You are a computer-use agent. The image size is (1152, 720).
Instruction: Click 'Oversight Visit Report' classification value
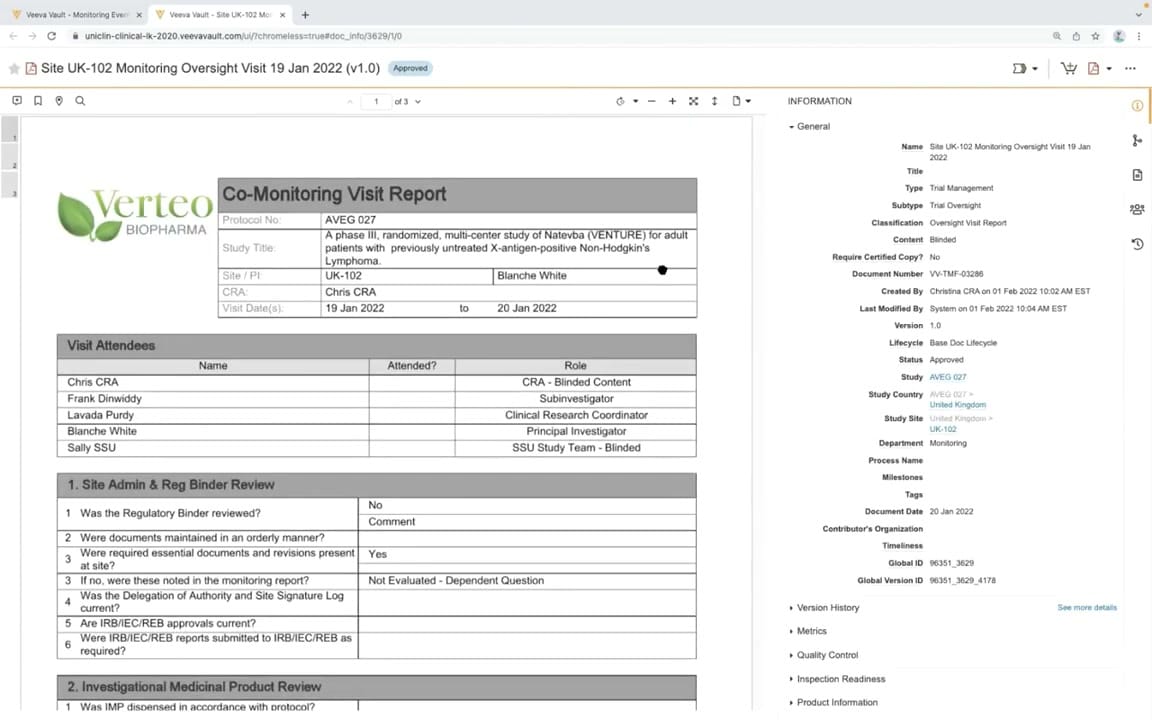pos(968,223)
